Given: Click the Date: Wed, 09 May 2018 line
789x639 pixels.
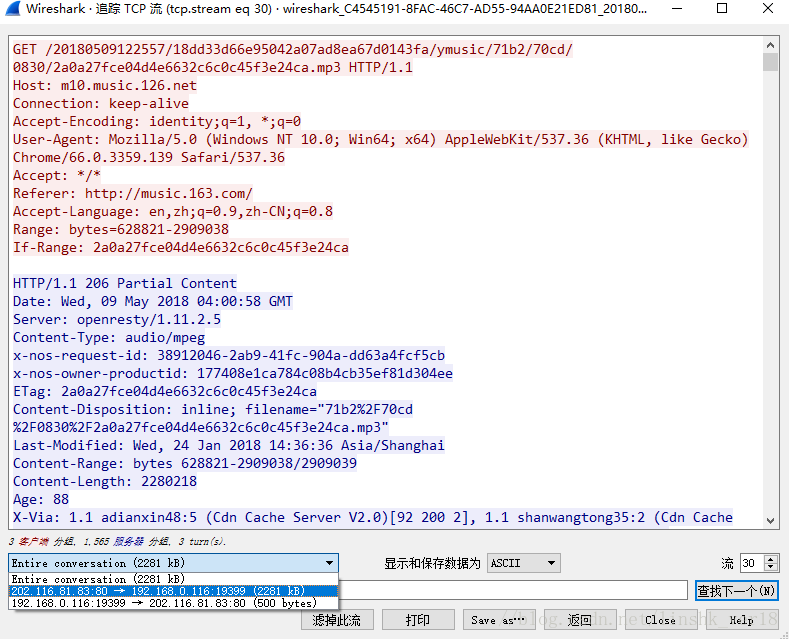Looking at the screenshot, I should (x=152, y=301).
